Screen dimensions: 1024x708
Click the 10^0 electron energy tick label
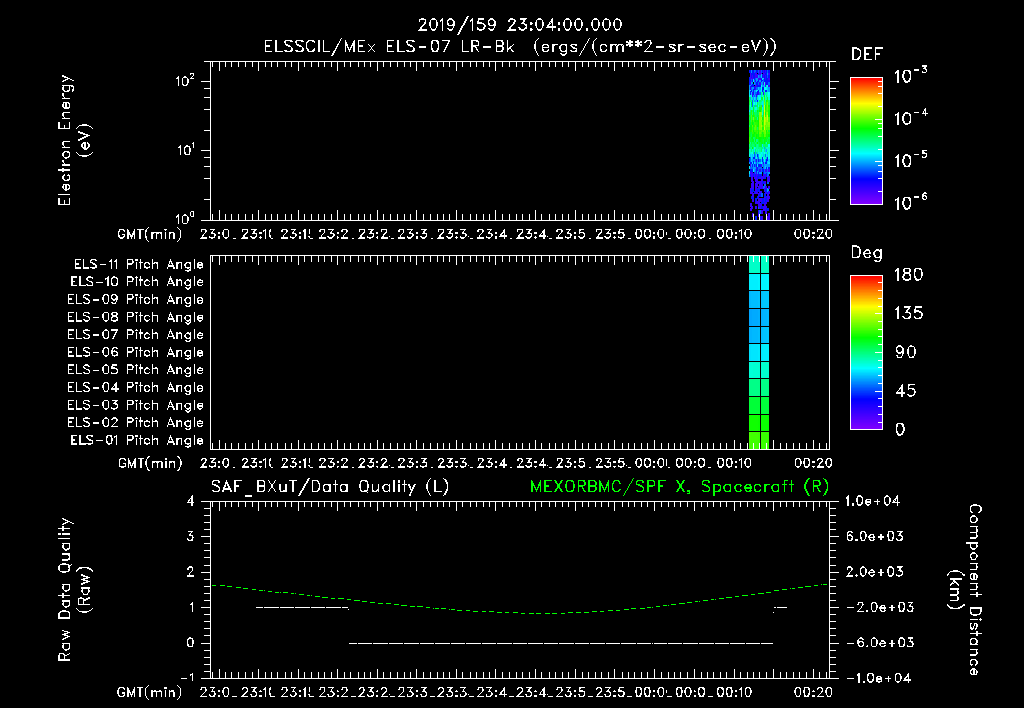(x=185, y=217)
